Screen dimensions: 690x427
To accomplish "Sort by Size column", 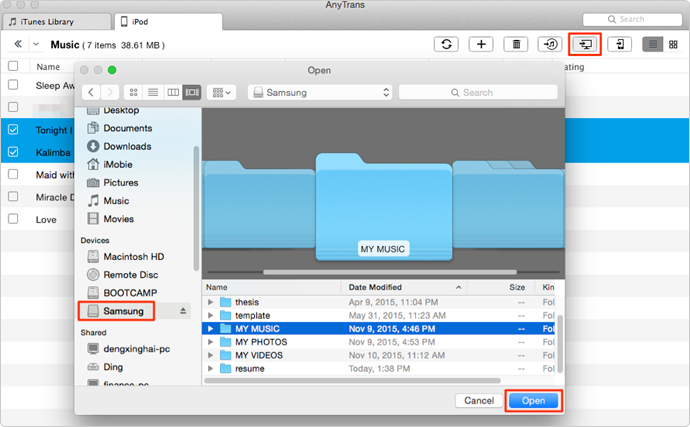I will pyautogui.click(x=501, y=287).
